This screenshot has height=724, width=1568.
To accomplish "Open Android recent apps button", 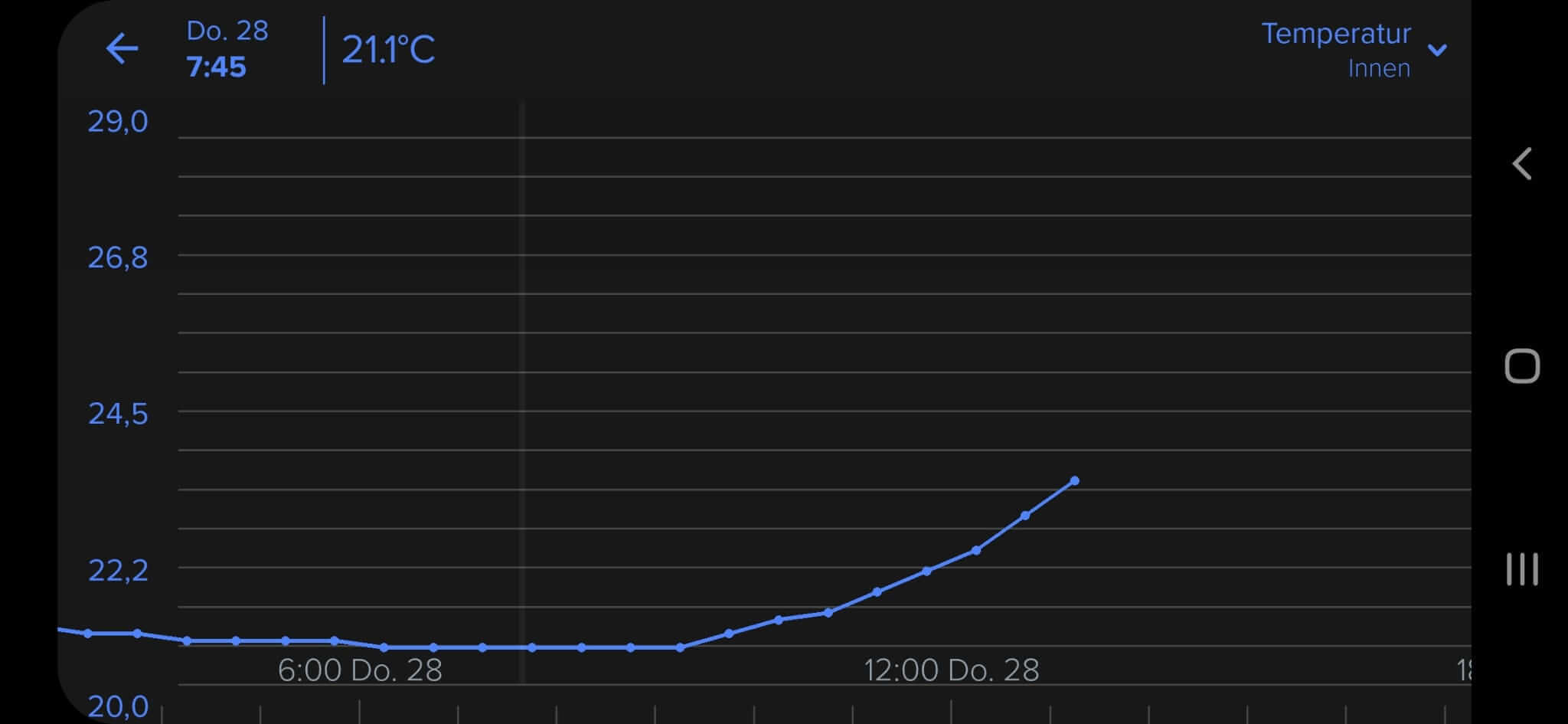I will click(x=1521, y=569).
